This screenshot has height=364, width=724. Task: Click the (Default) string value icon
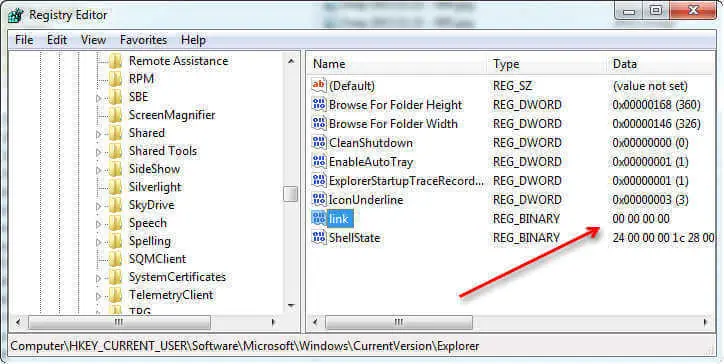(319, 85)
